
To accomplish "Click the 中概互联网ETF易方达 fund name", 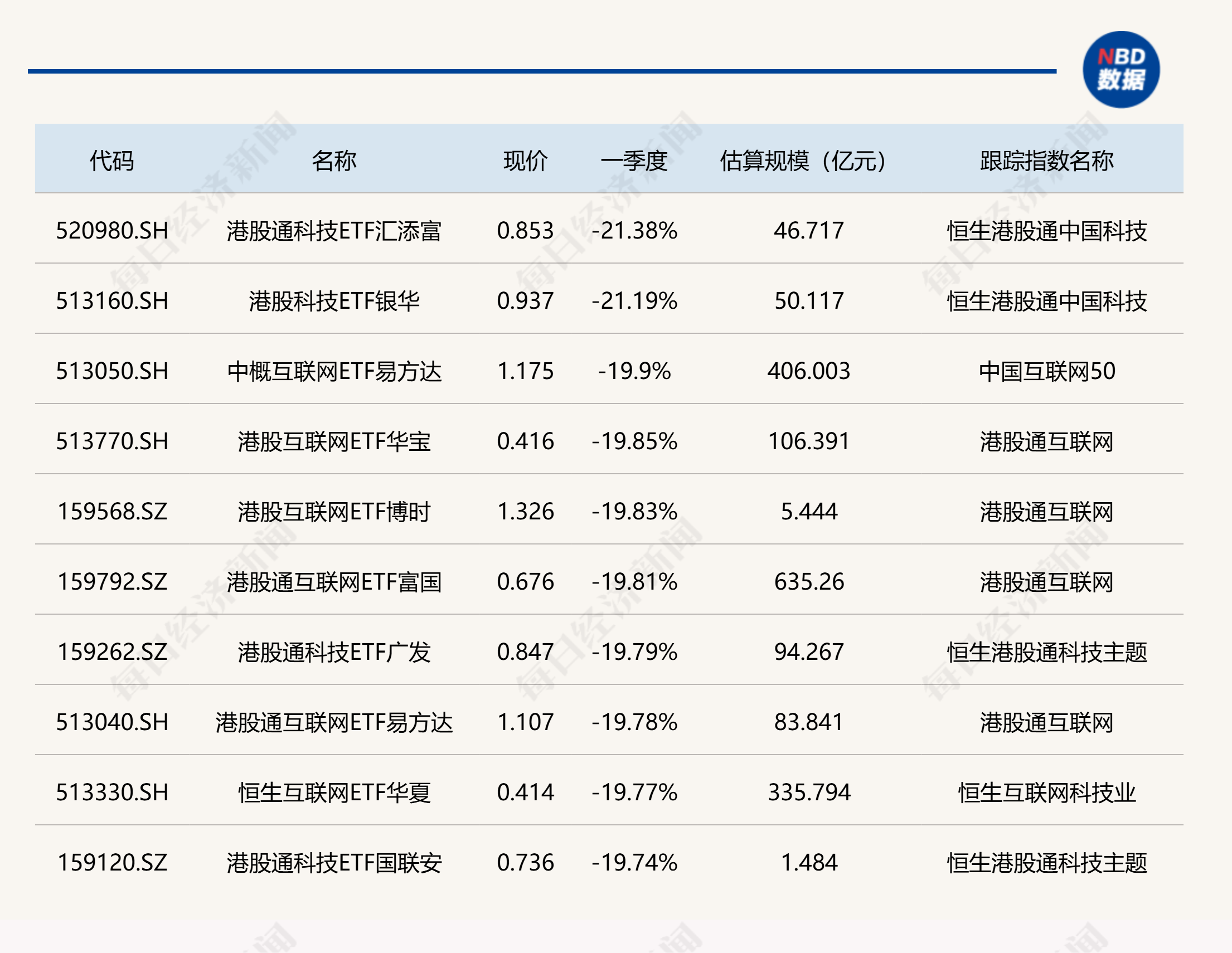I will (334, 371).
